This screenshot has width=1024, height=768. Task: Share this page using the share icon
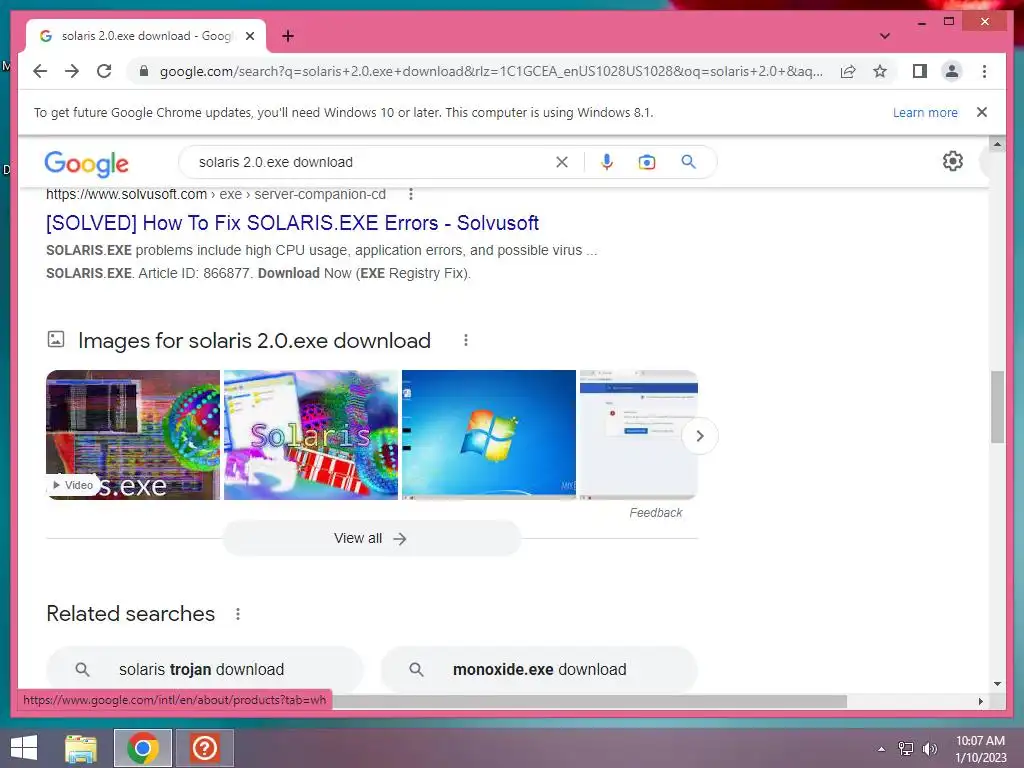pos(848,71)
